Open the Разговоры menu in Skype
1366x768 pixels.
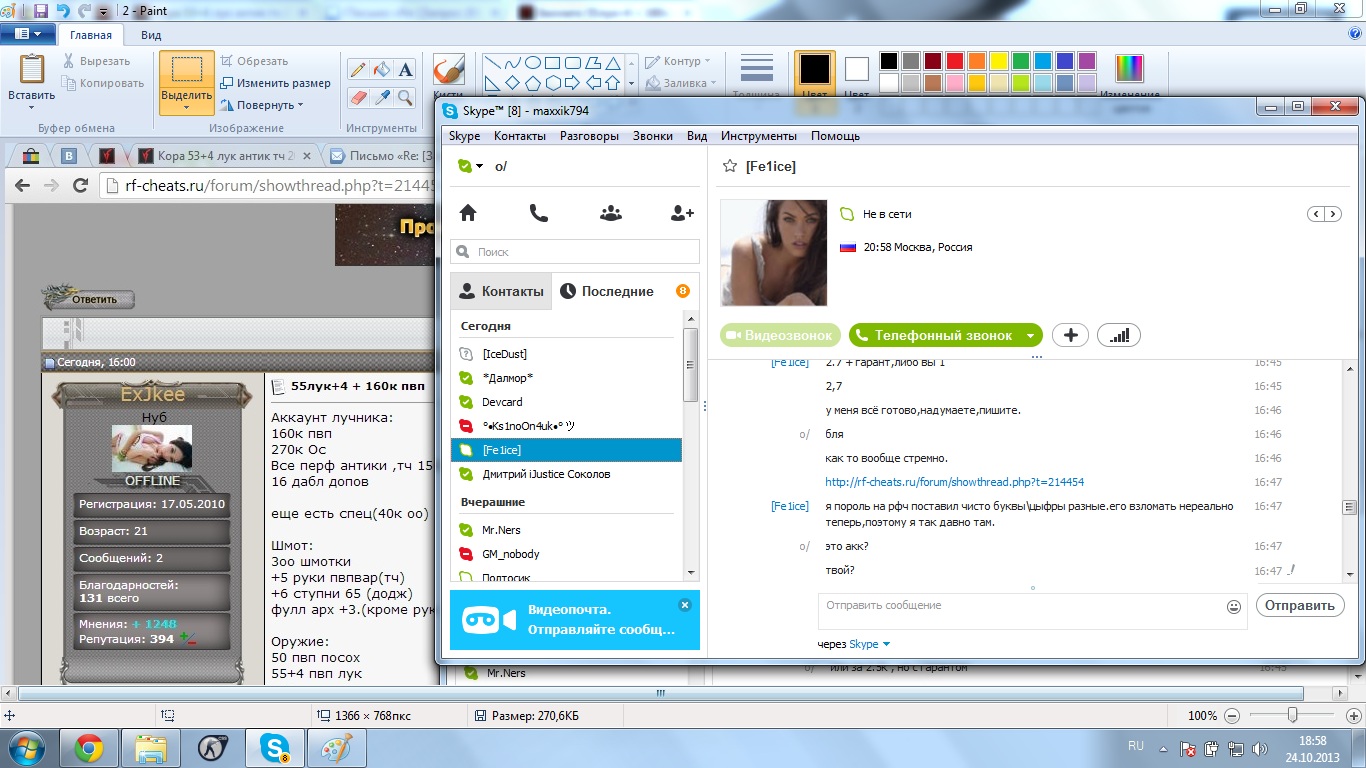pyautogui.click(x=589, y=136)
